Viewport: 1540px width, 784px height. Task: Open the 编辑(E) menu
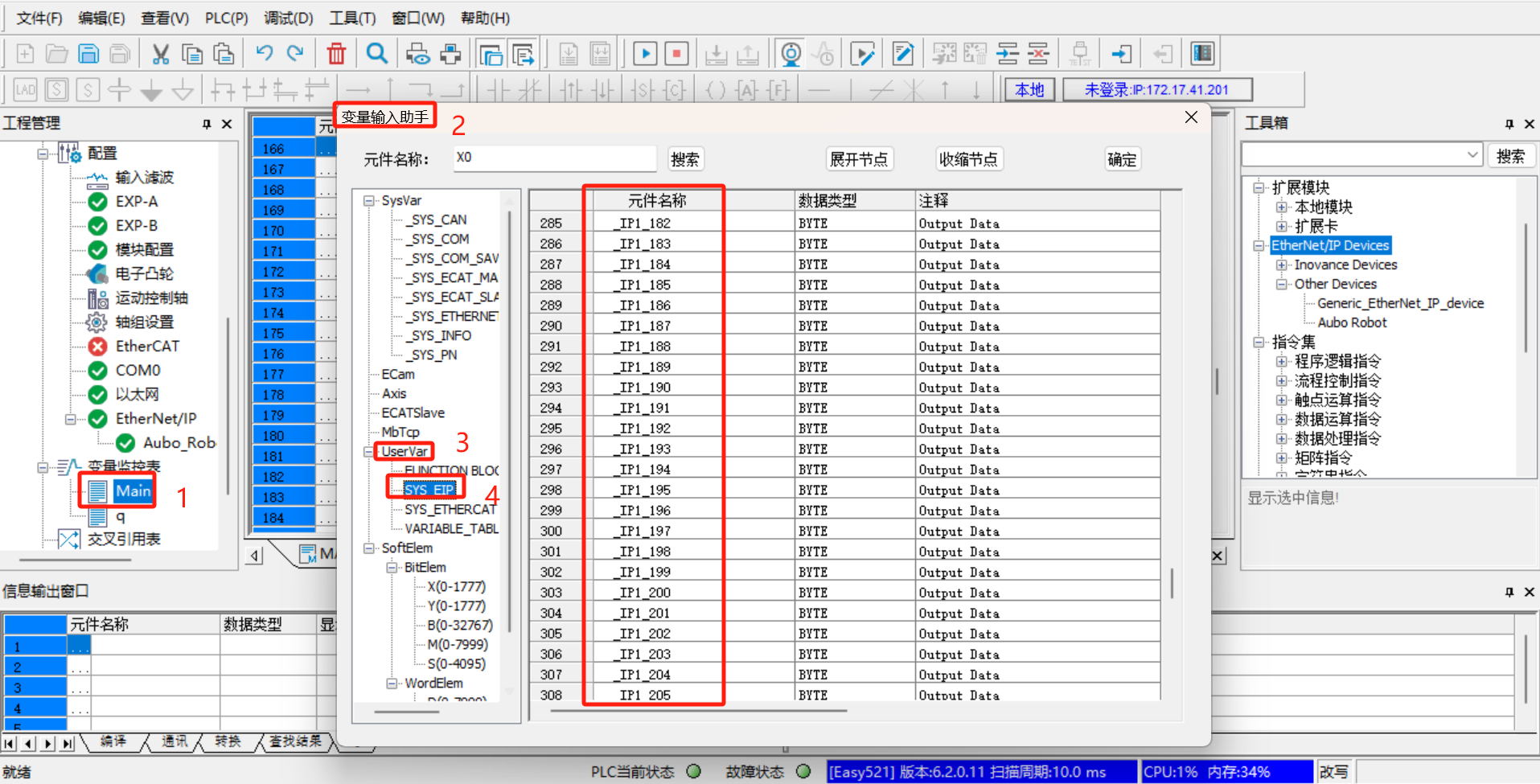(x=101, y=18)
